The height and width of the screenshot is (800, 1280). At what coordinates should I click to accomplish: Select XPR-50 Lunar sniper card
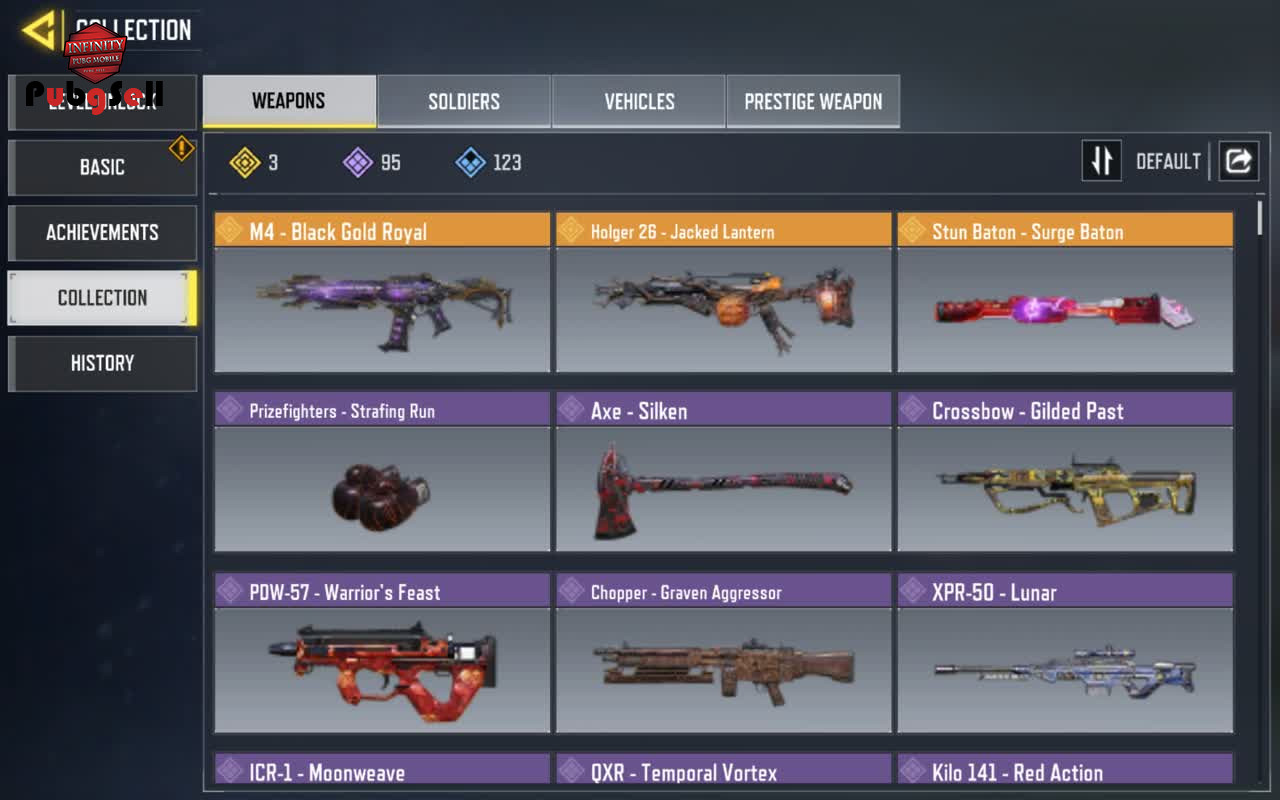tap(1065, 653)
